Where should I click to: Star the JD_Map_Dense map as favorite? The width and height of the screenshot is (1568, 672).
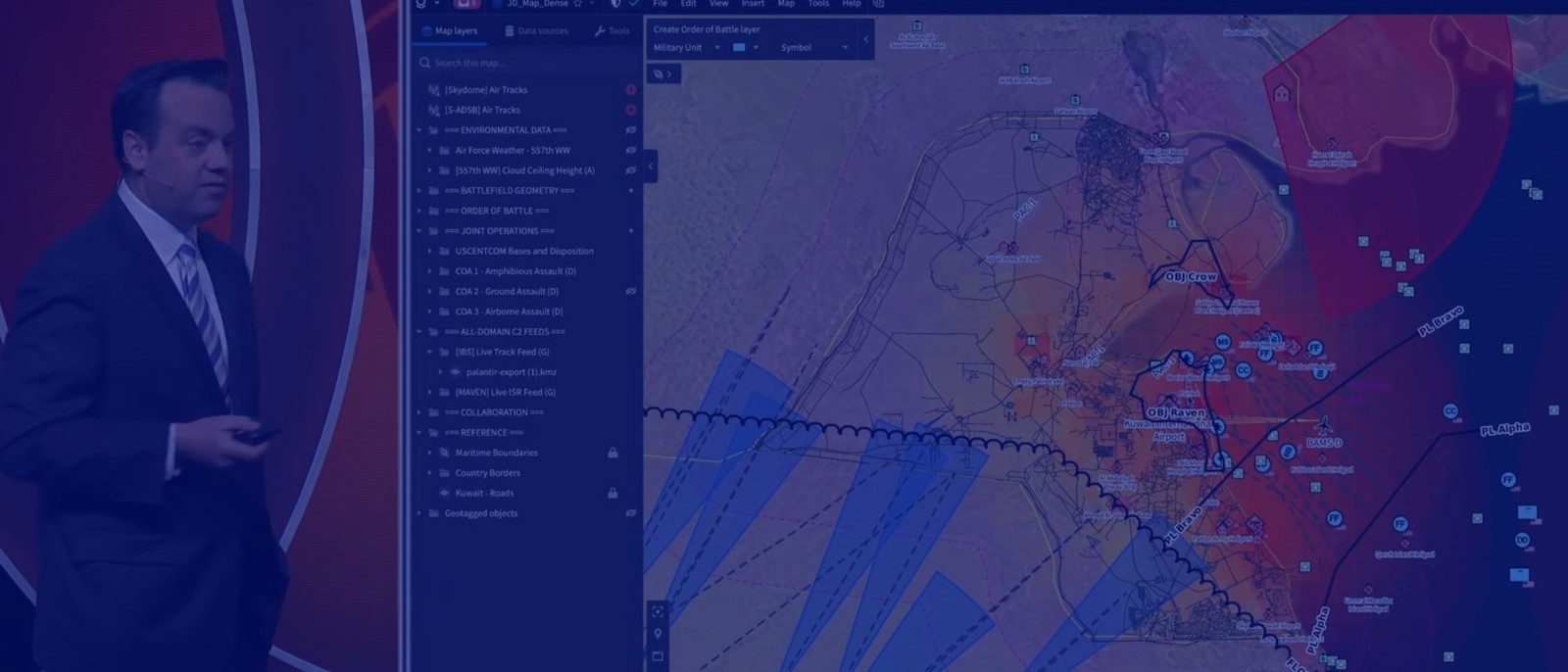pos(578,4)
